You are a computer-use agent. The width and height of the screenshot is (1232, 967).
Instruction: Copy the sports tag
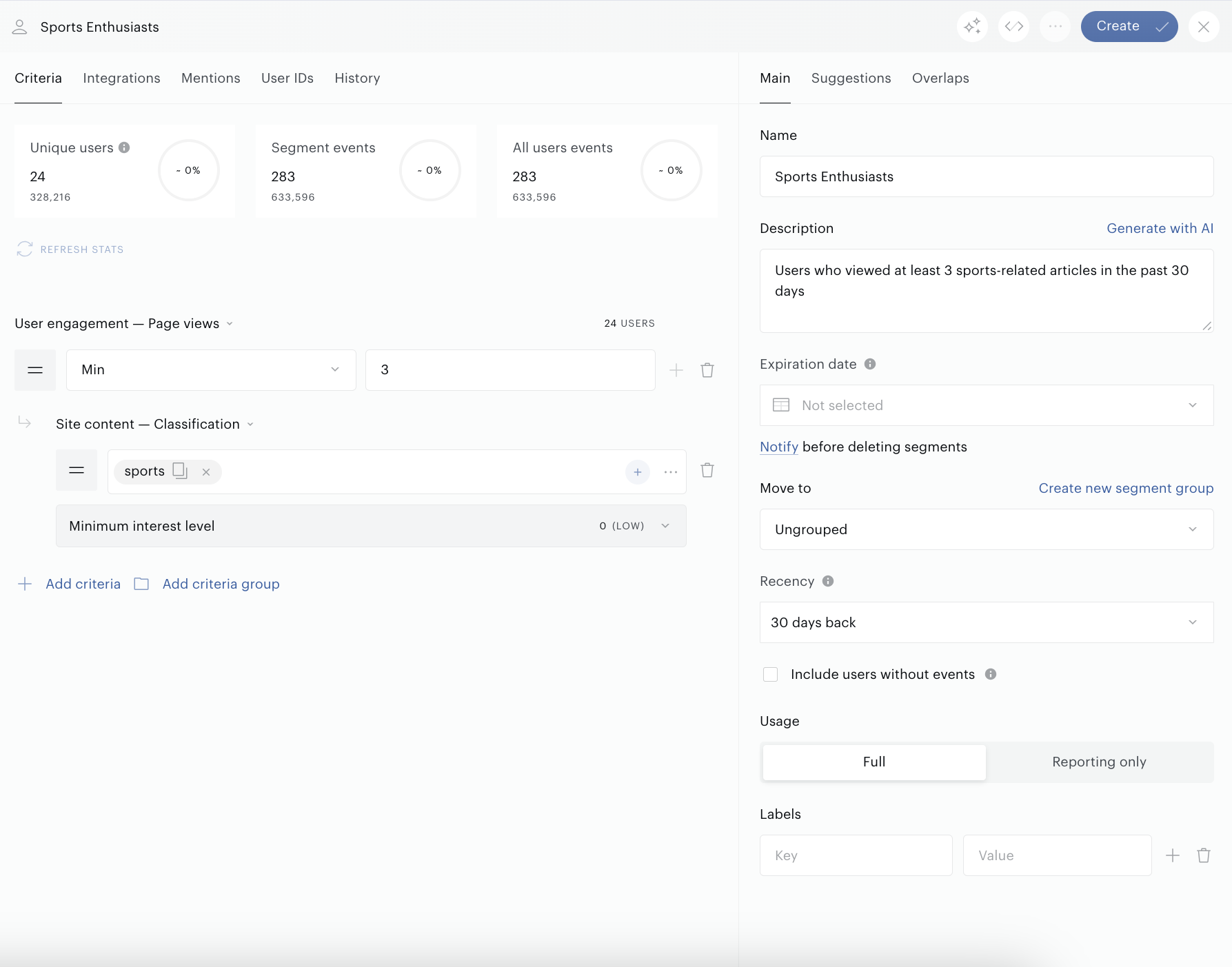pyautogui.click(x=179, y=471)
